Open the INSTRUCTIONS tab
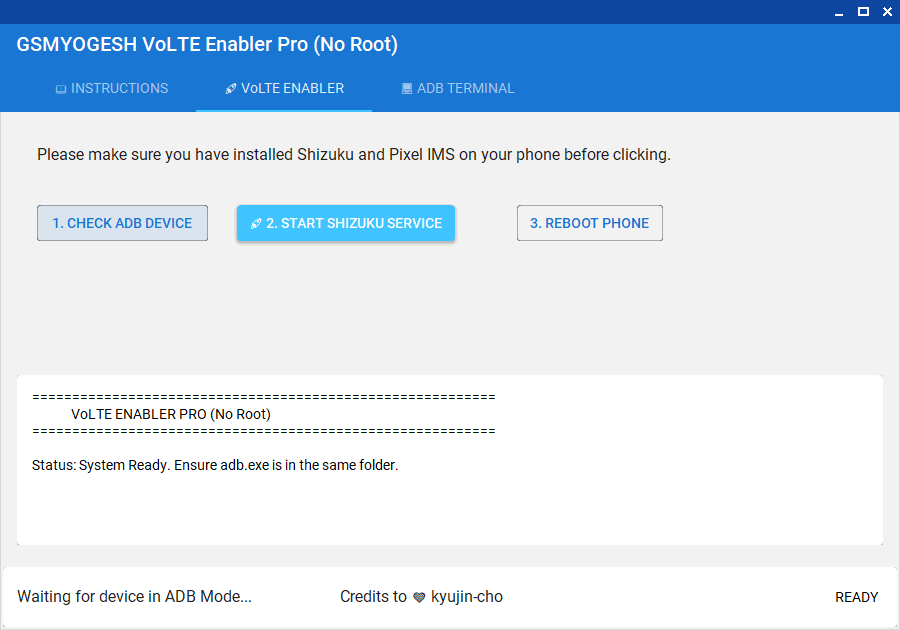900x630 pixels. 111,88
